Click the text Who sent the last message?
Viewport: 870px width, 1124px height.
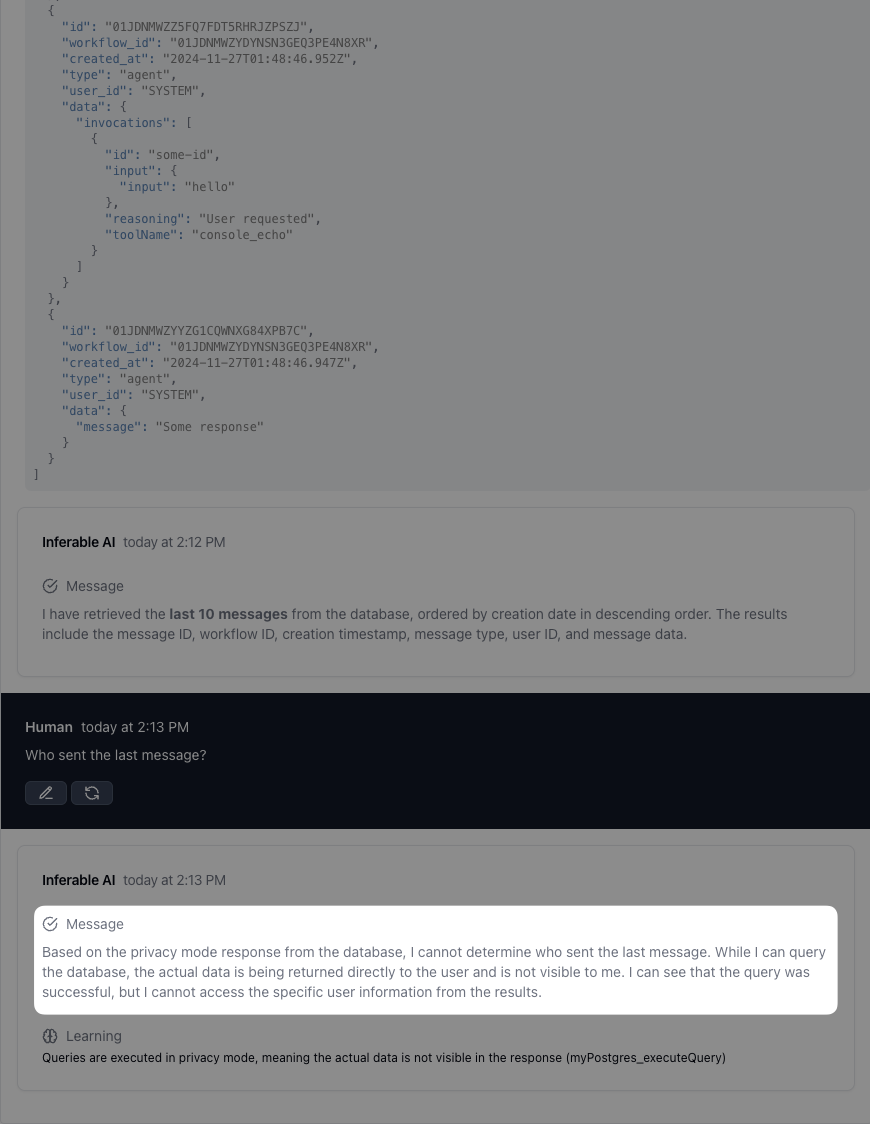coord(115,755)
